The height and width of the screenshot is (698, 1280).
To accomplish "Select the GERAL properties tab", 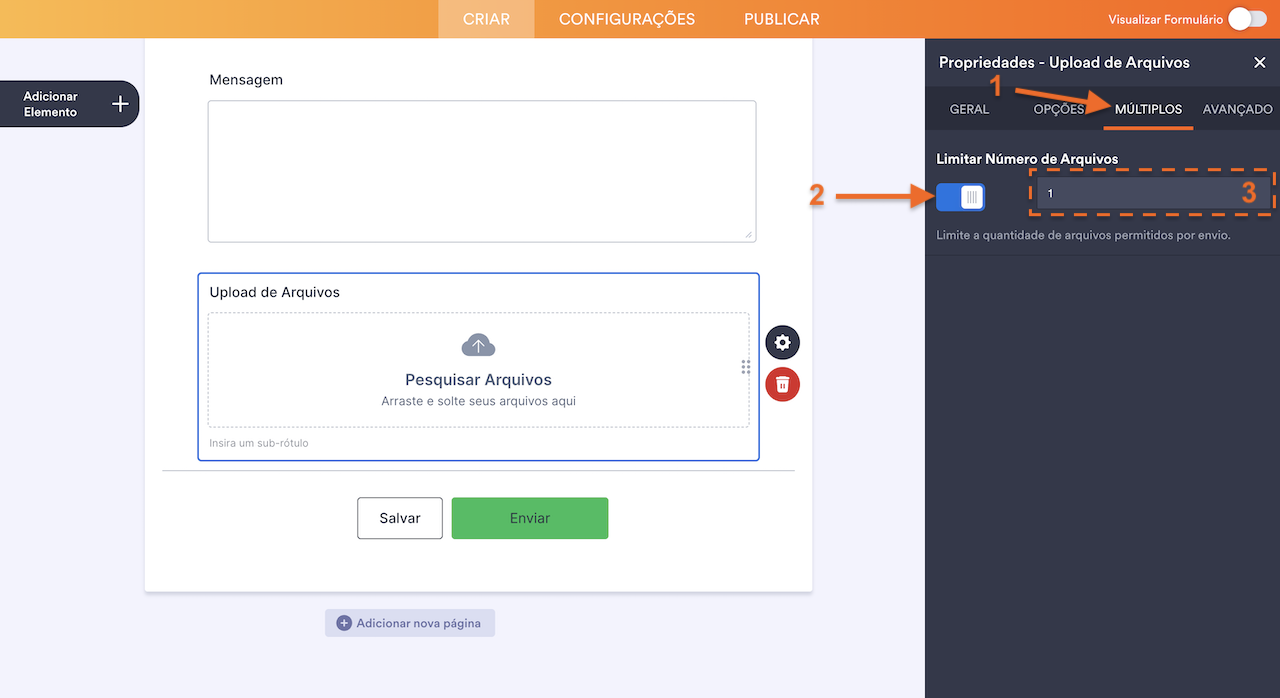I will pos(969,109).
